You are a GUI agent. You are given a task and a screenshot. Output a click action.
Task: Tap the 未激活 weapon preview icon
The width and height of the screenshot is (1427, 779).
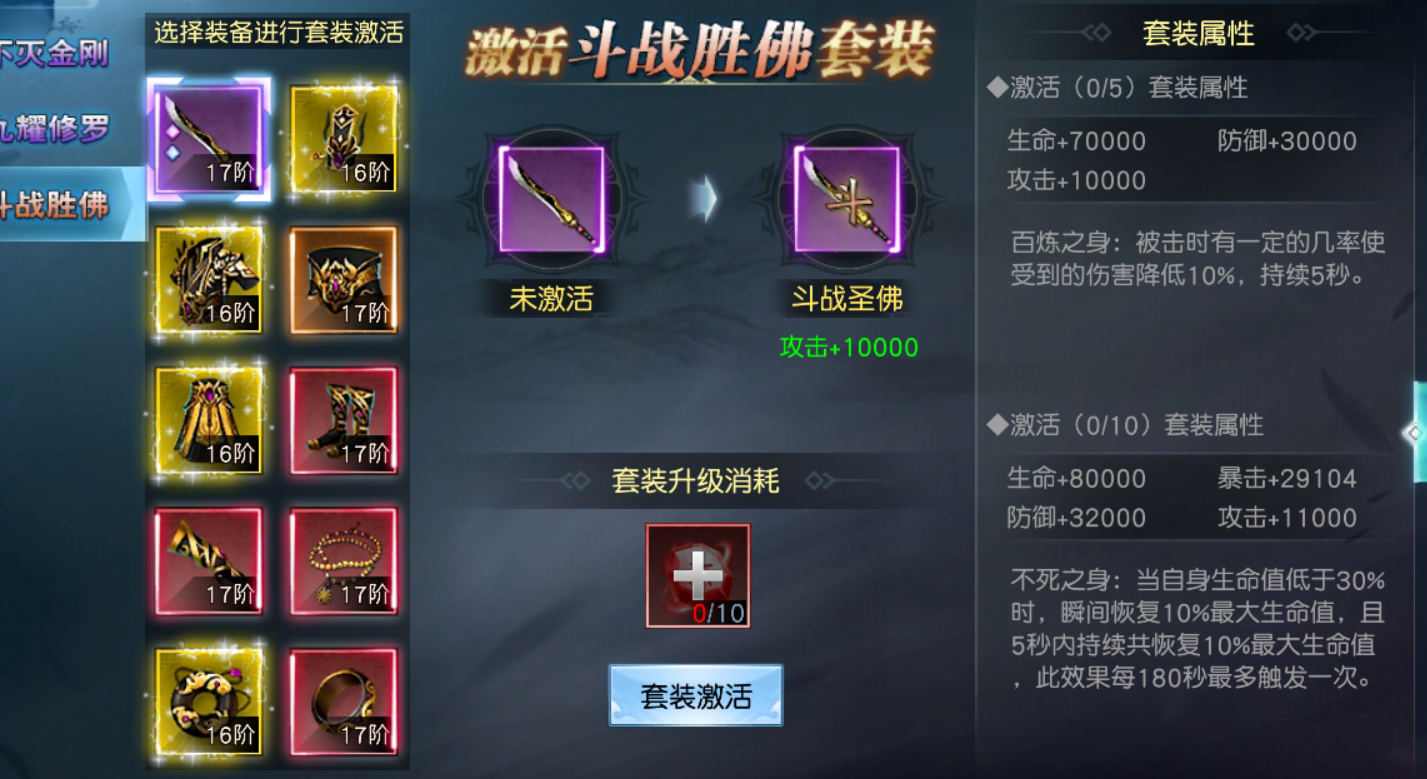click(552, 199)
